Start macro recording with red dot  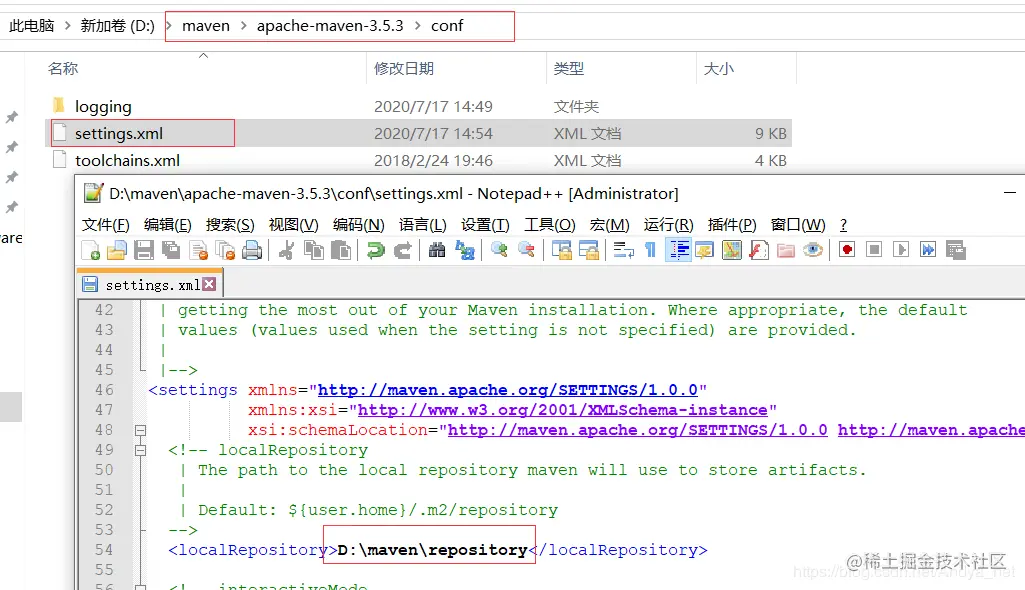(847, 250)
